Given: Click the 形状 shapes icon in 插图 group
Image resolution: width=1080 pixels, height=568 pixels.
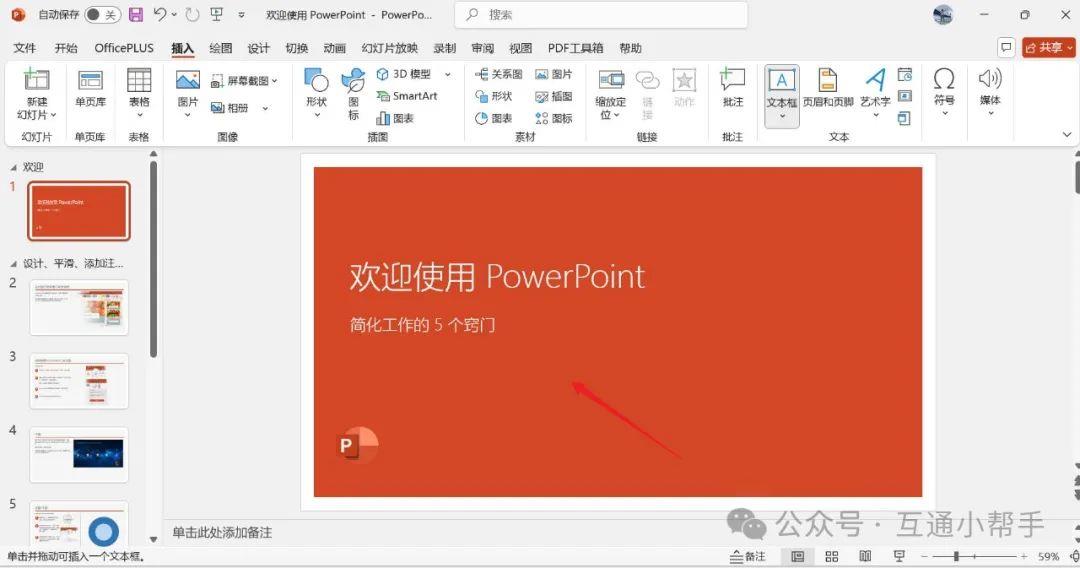Looking at the screenshot, I should point(316,81).
